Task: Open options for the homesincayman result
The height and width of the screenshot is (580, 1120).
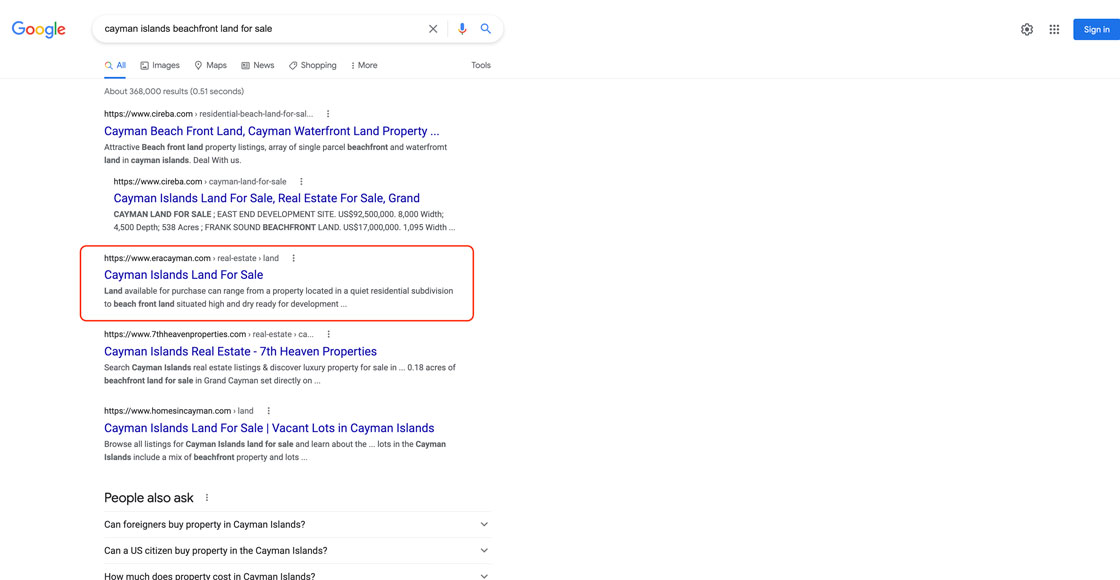Action: coord(269,411)
